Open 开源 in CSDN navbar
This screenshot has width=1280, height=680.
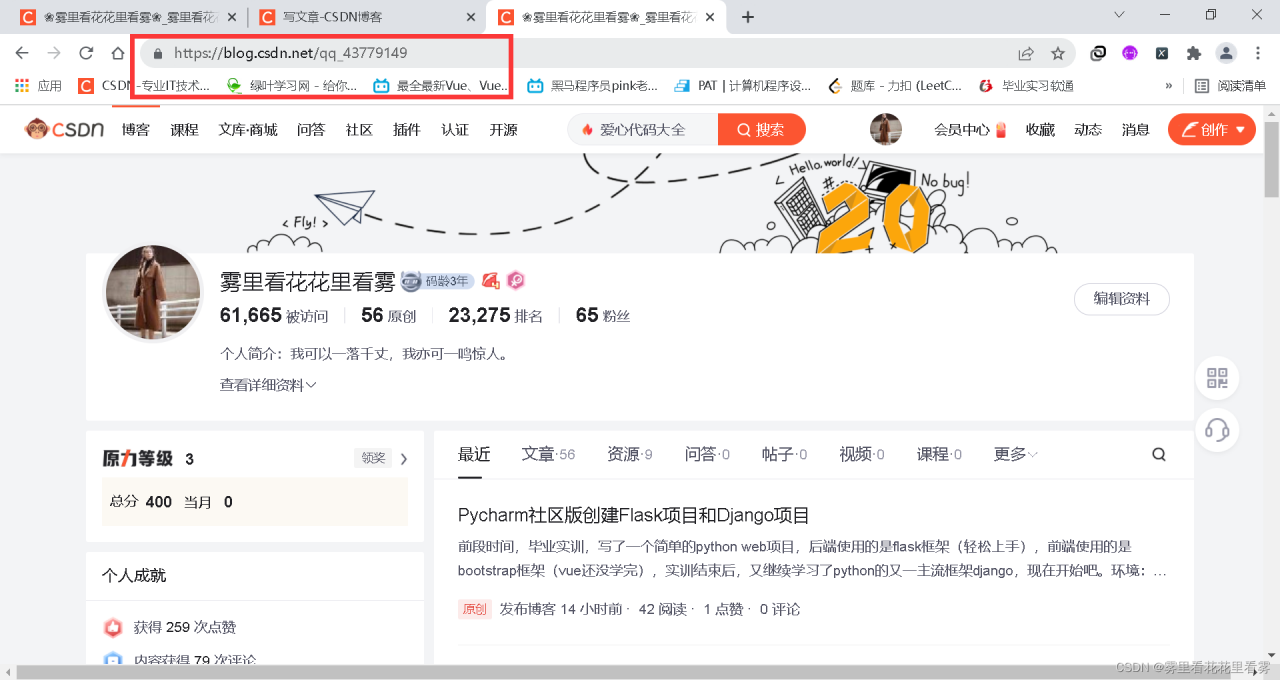[503, 129]
